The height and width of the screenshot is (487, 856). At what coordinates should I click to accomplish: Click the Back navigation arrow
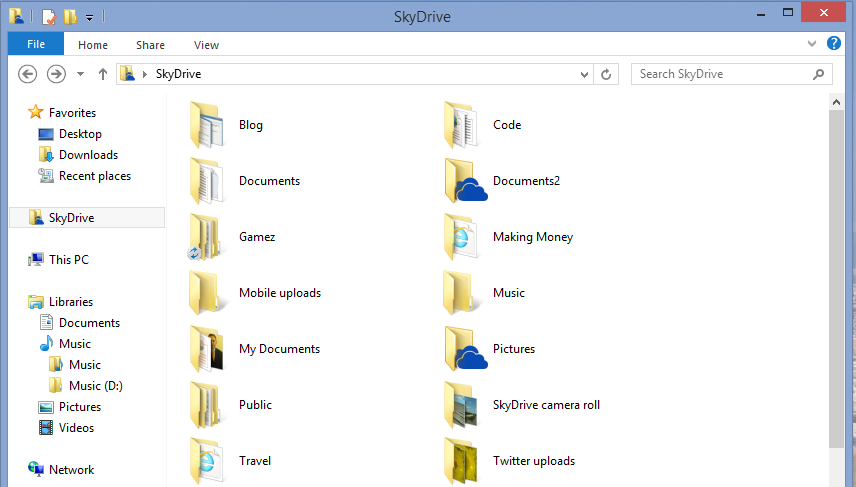pos(28,74)
